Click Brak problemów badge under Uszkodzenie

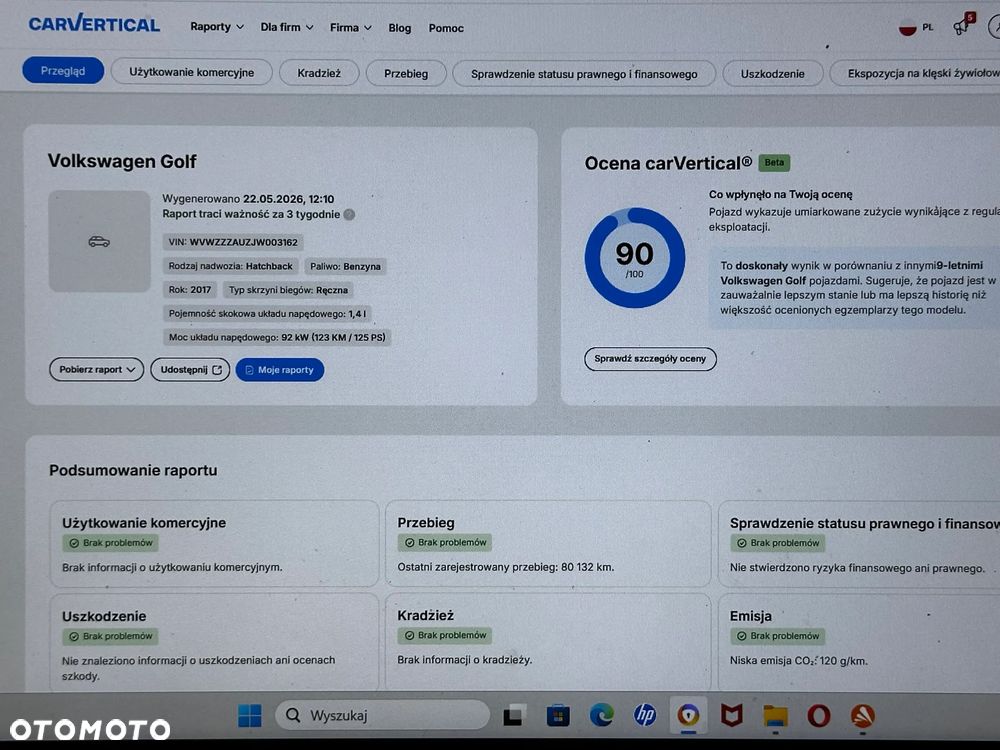click(x=110, y=636)
